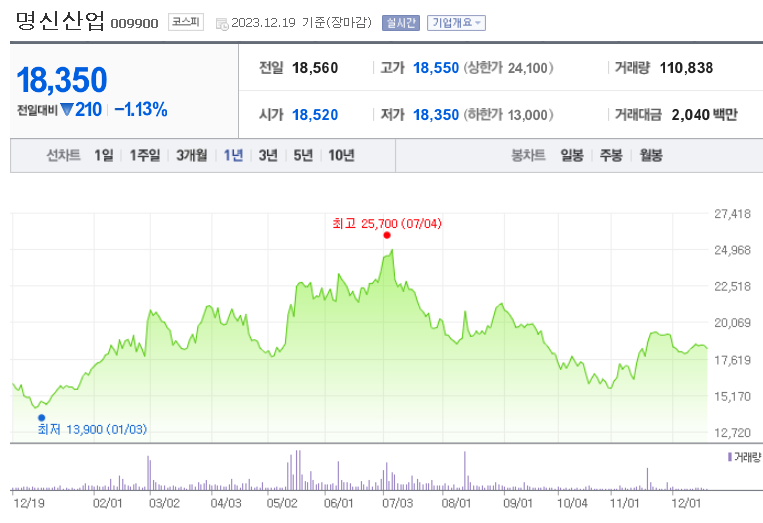Click the 20,069 y-axis label
The width and height of the screenshot is (763, 523).
(732, 323)
